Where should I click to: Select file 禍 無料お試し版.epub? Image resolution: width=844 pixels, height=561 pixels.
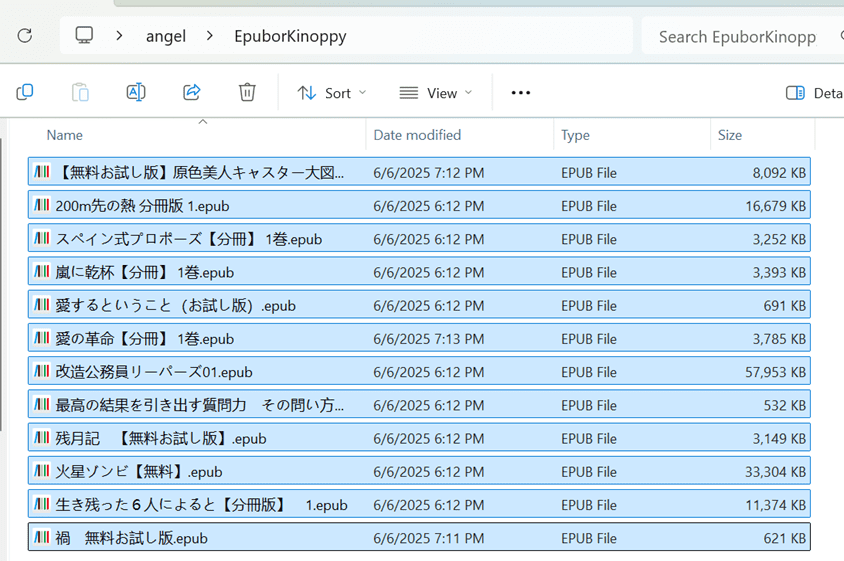coord(419,537)
